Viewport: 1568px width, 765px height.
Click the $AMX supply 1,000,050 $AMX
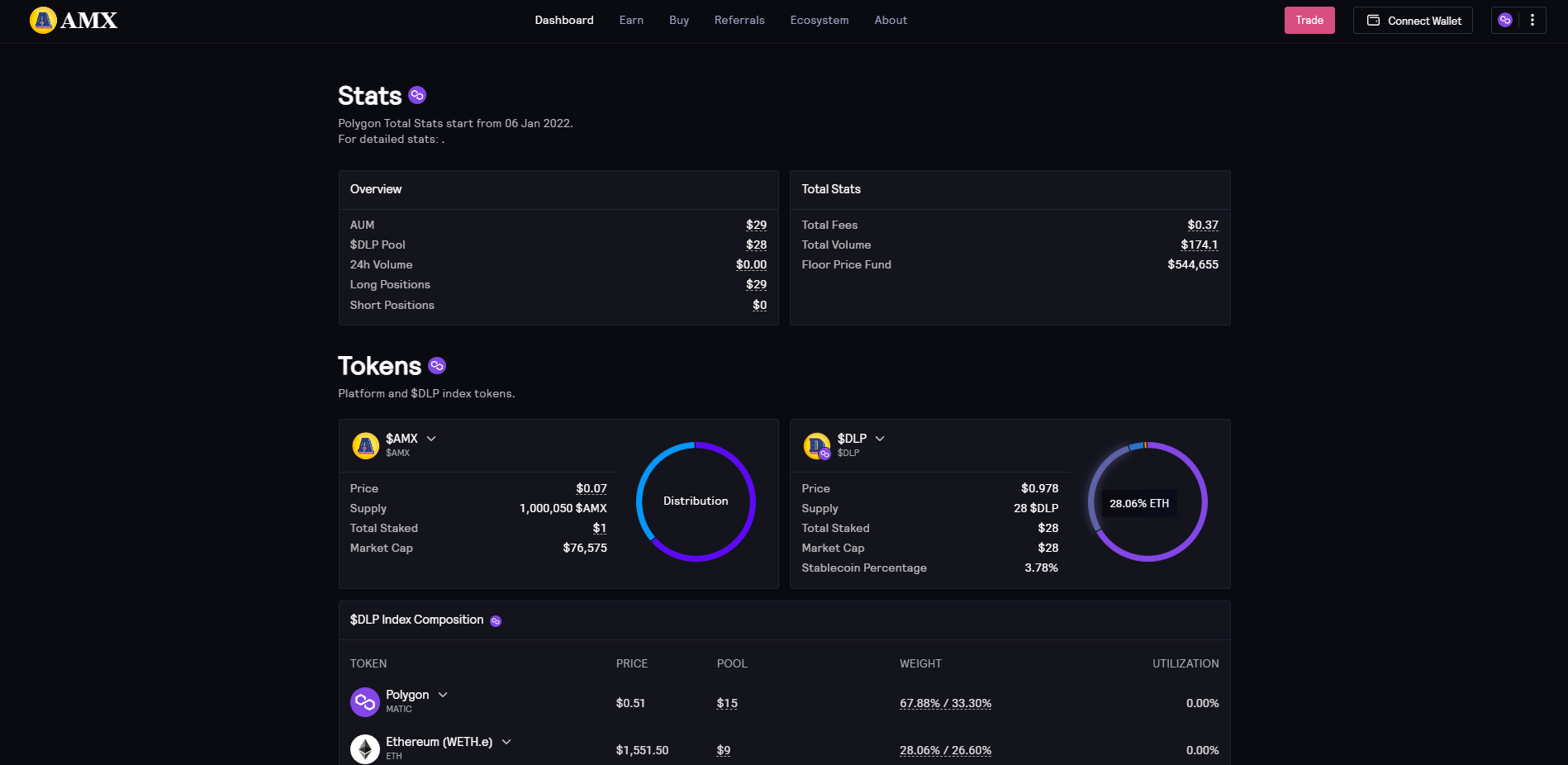pos(563,508)
